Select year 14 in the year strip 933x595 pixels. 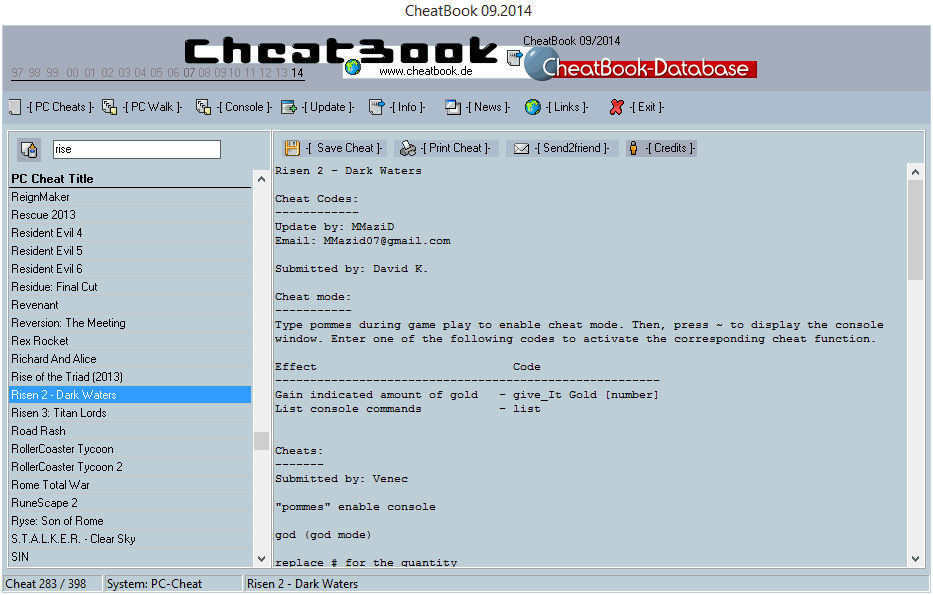(297, 73)
